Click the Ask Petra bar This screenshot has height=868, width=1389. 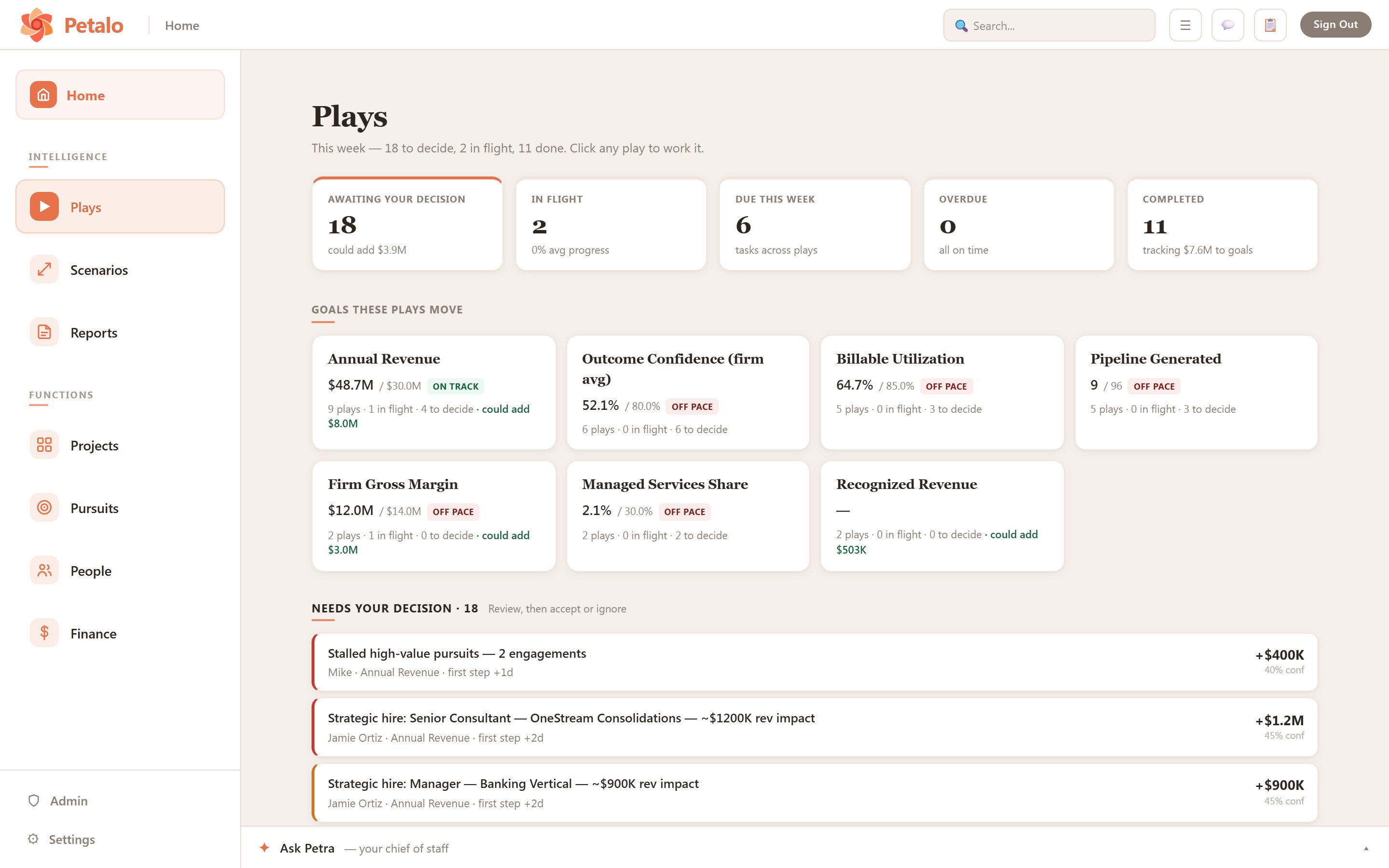(815, 847)
